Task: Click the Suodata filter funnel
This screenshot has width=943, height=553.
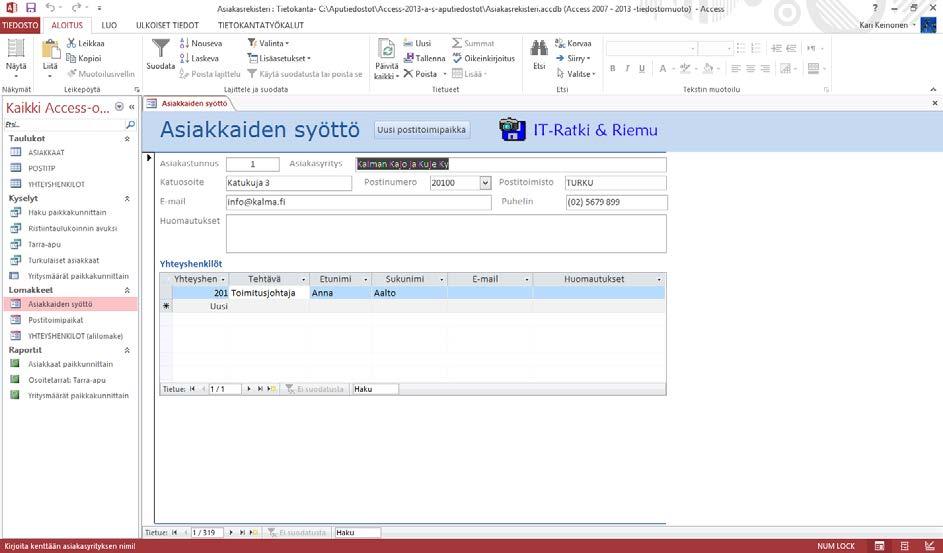Action: (161, 55)
